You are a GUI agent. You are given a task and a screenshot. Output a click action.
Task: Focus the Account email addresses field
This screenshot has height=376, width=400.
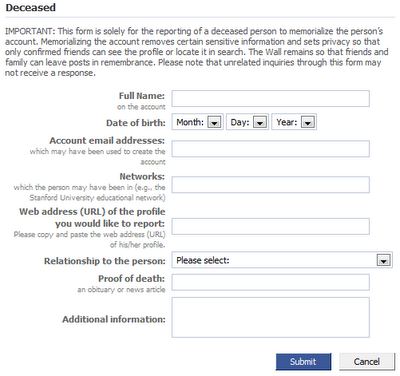pos(270,149)
